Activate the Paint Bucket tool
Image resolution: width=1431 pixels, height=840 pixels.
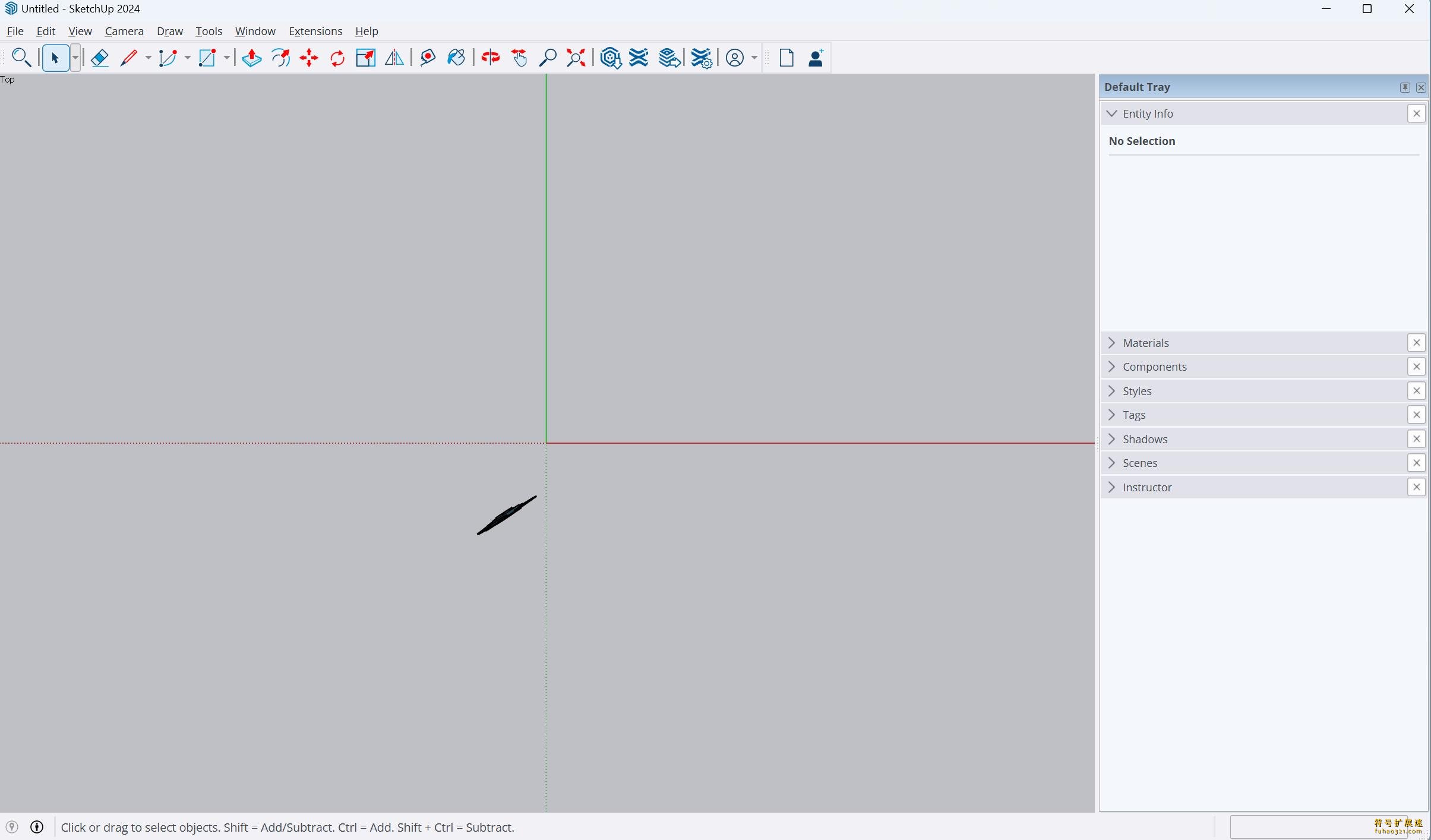coord(456,58)
